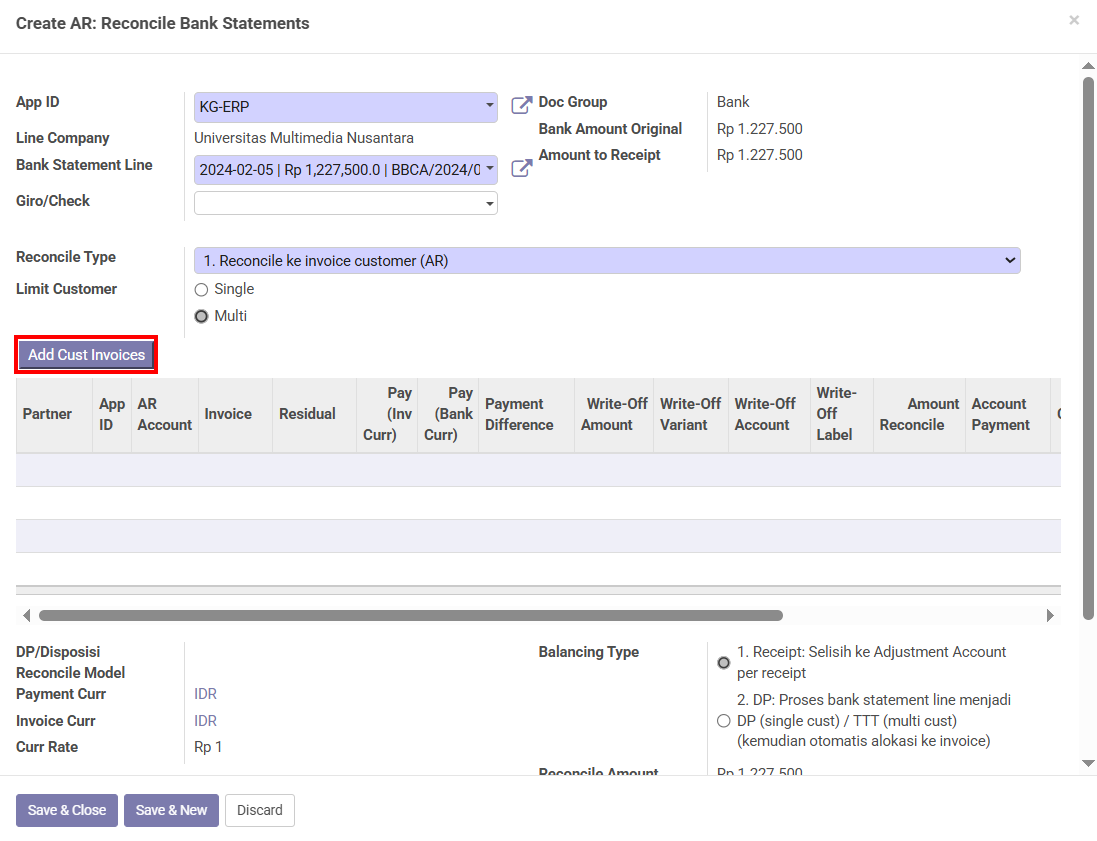The height and width of the screenshot is (841, 1097).
Task: Sort by the Residual column header
Action: point(307,414)
